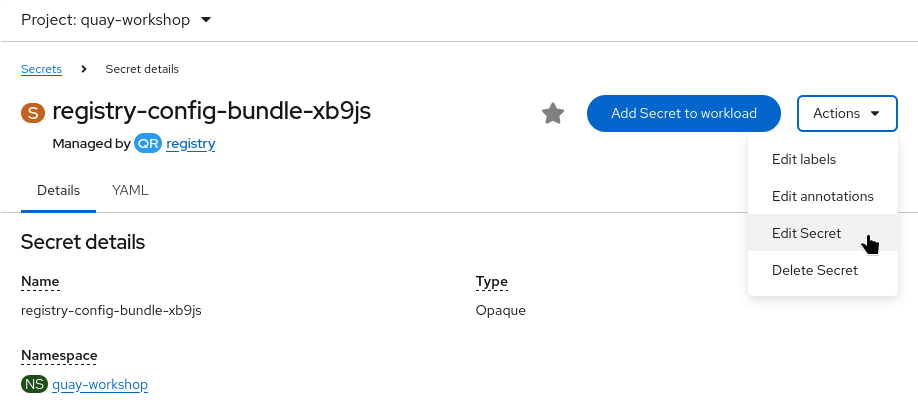Open the Details tab
The width and height of the screenshot is (918, 414).
[x=58, y=190]
